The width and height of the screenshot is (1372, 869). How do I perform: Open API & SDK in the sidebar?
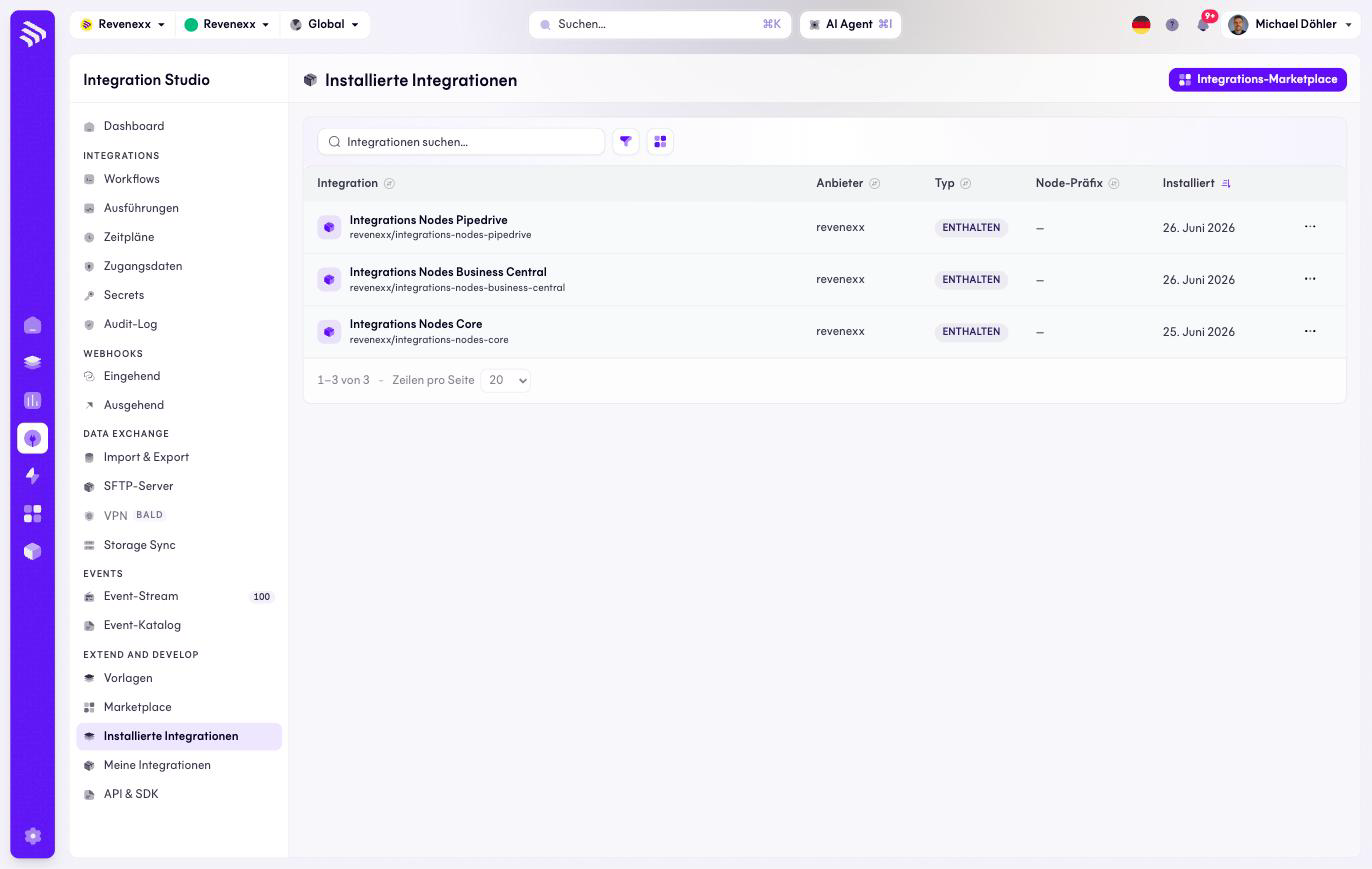(x=179, y=795)
